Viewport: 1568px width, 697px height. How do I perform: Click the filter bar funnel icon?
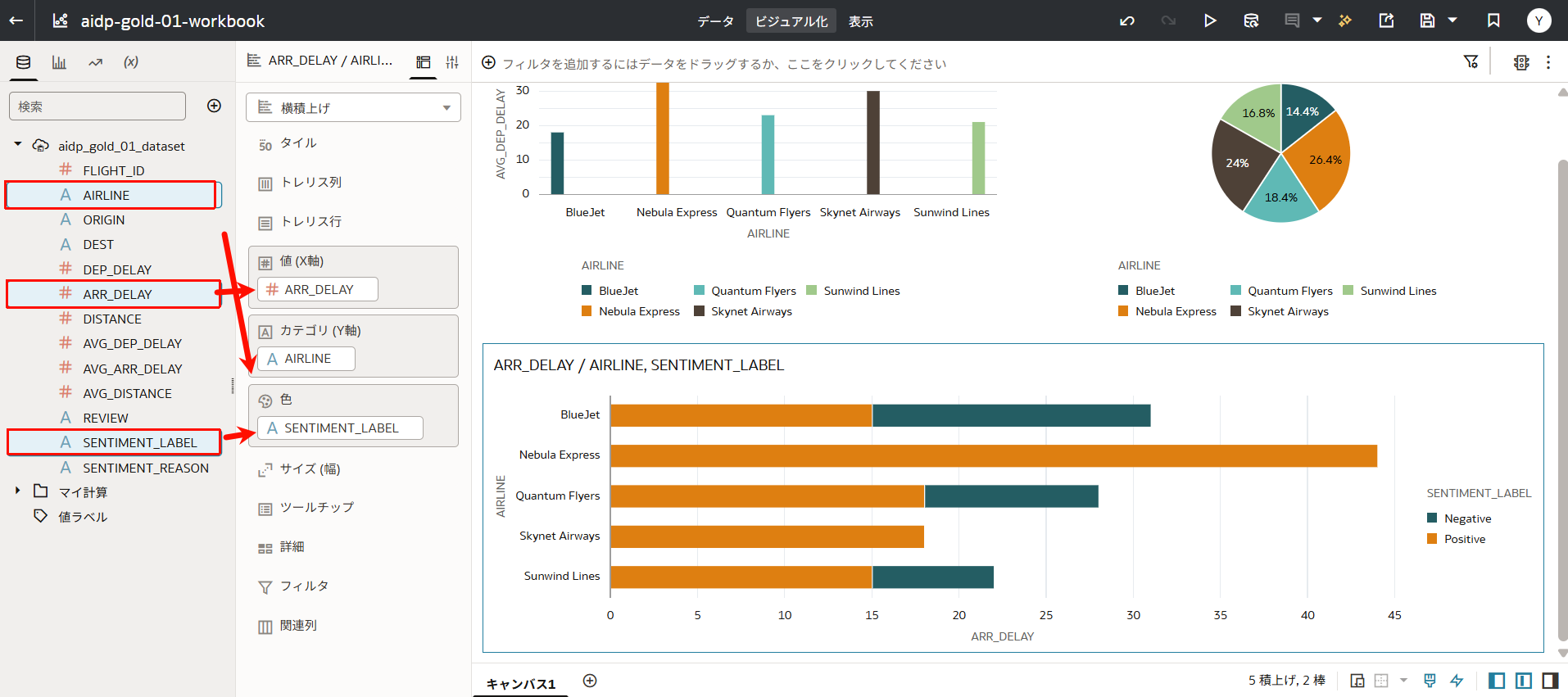click(x=1471, y=61)
